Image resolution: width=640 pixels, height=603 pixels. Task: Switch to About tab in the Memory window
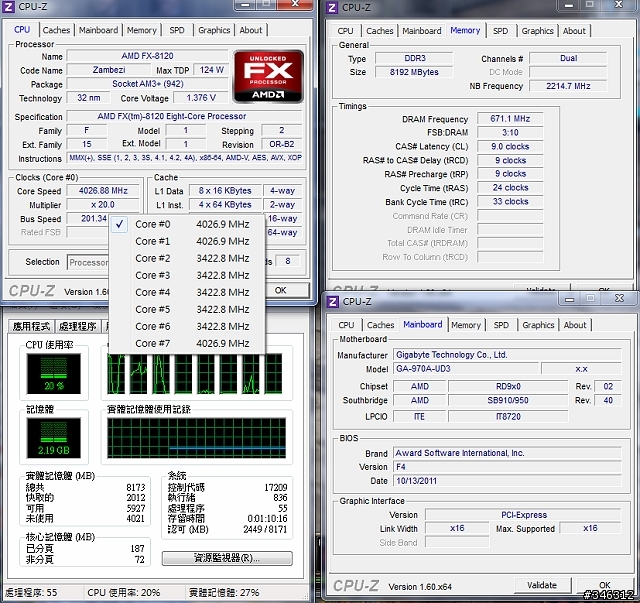click(x=574, y=31)
